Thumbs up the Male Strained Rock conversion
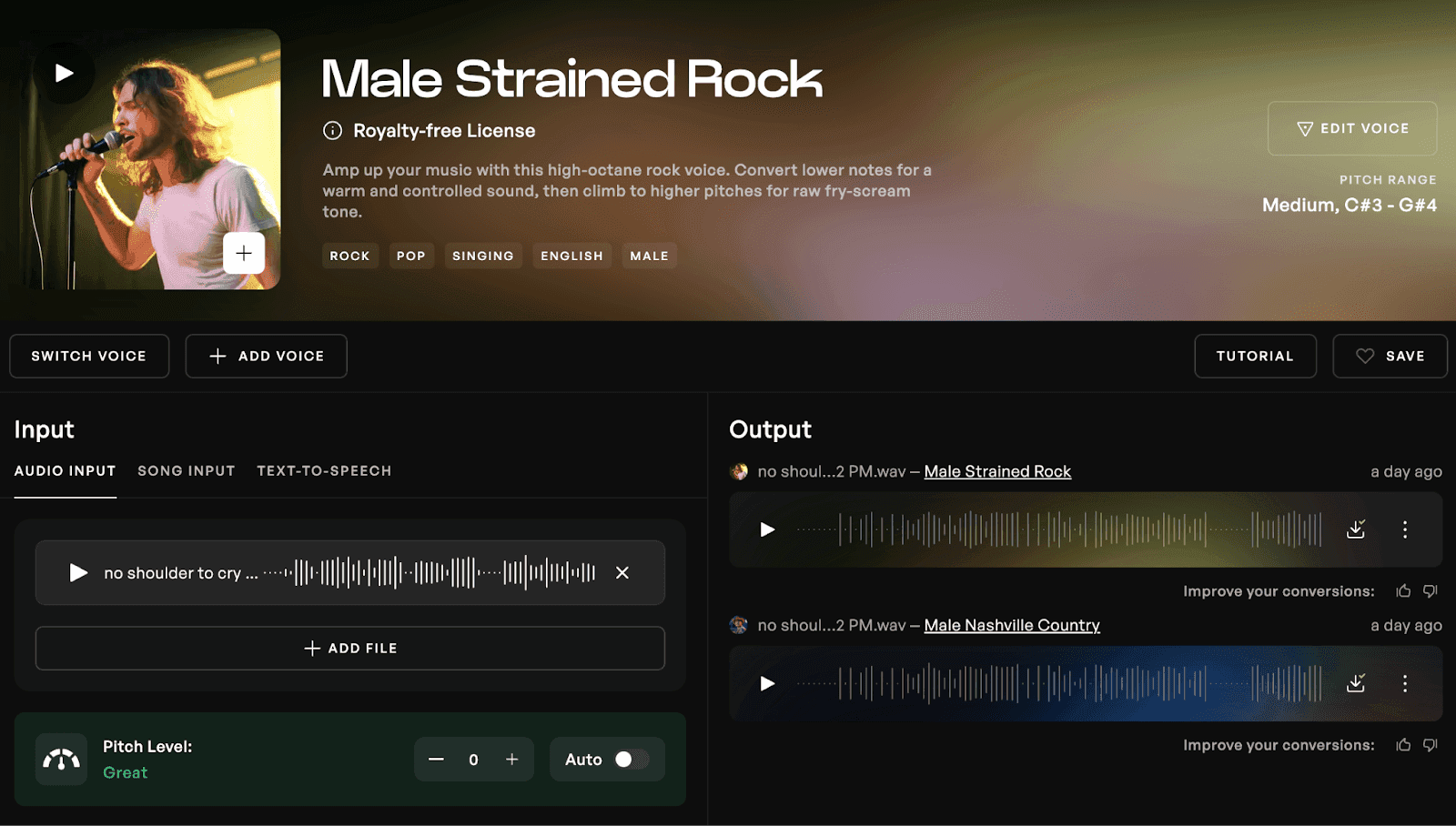1456x826 pixels. point(1403,591)
